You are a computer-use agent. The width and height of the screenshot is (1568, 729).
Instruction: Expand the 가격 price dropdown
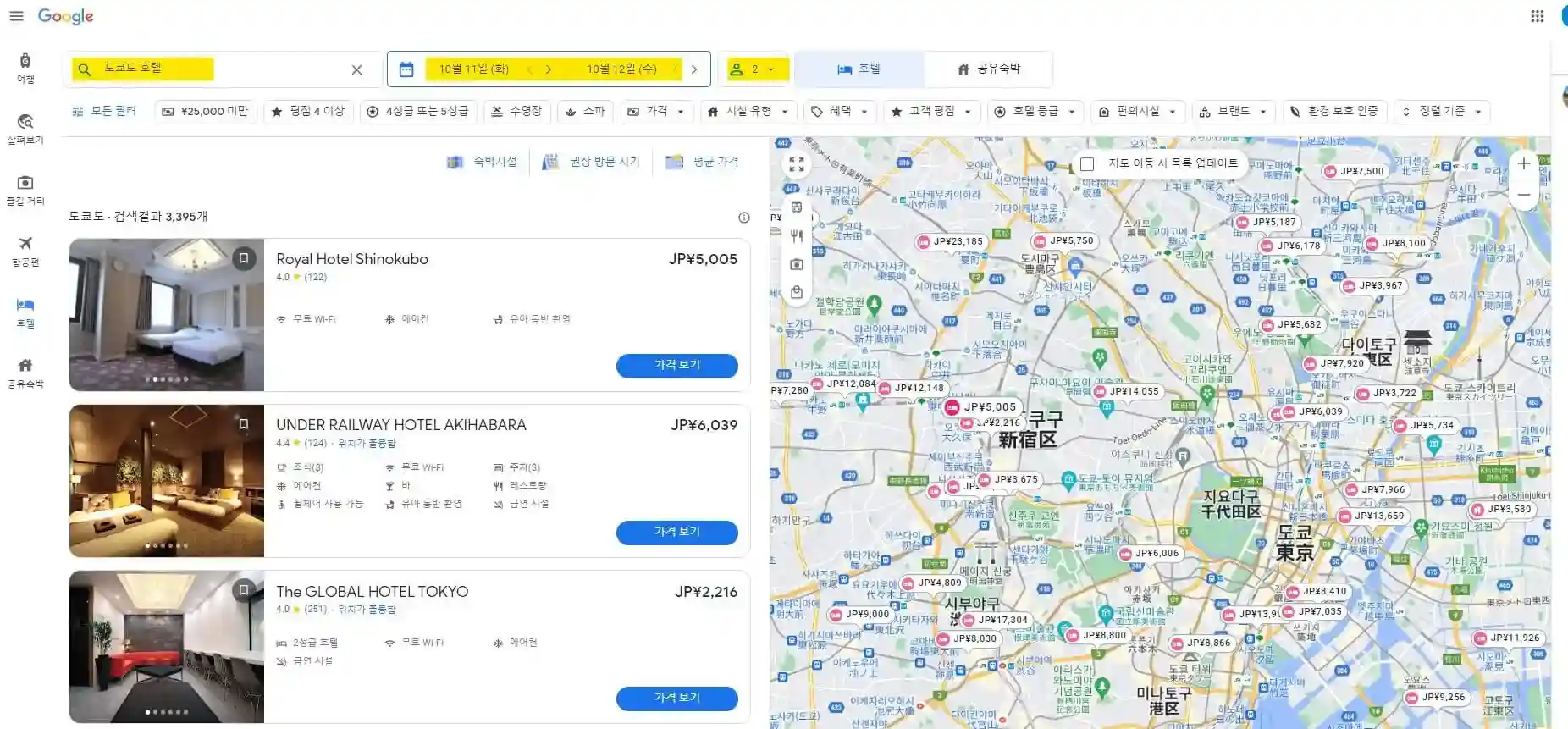point(657,111)
